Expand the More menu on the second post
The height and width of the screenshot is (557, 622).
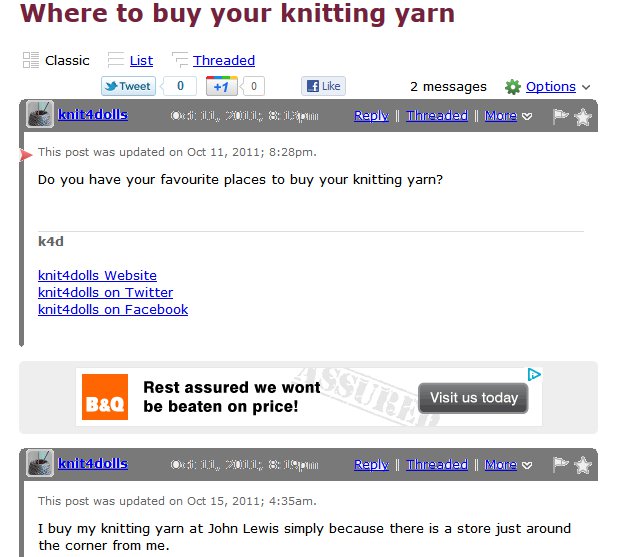[507, 465]
